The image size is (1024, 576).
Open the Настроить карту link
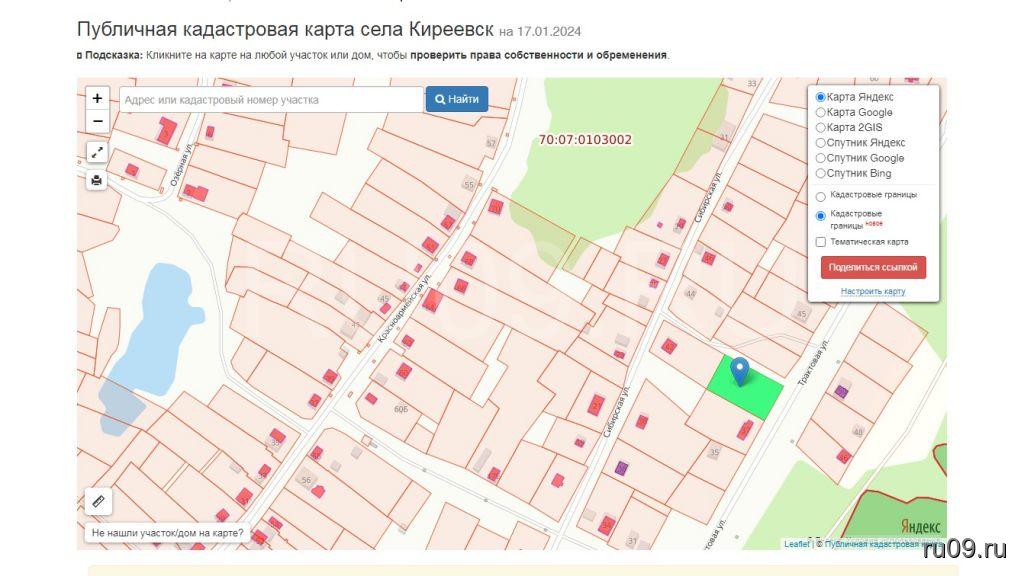click(873, 291)
